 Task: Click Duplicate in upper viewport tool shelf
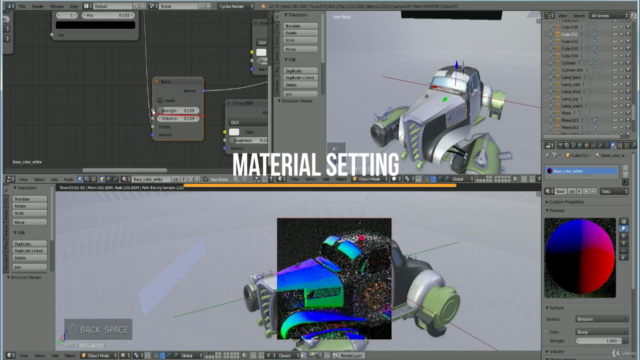[x=300, y=71]
